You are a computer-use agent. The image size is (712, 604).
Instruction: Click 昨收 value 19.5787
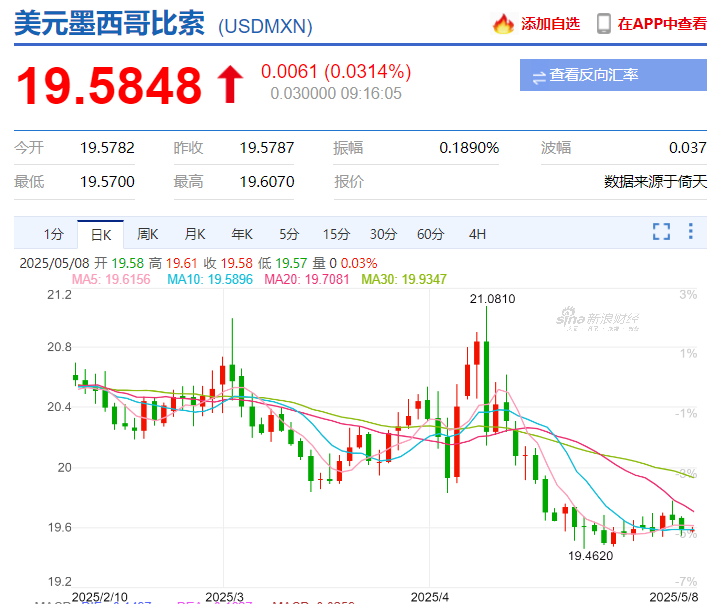click(x=267, y=148)
